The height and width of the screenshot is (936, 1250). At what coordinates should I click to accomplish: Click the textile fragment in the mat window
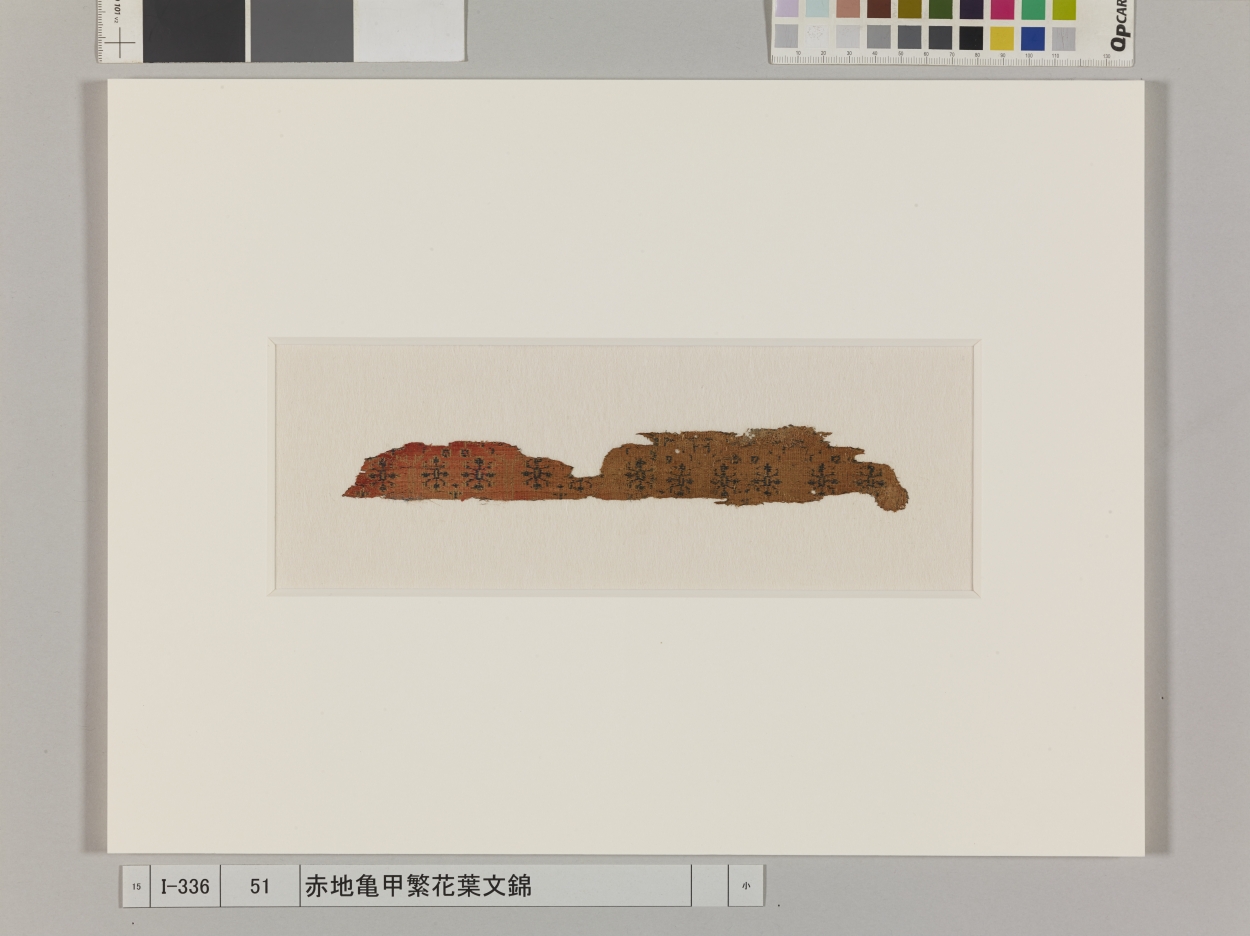click(625, 468)
